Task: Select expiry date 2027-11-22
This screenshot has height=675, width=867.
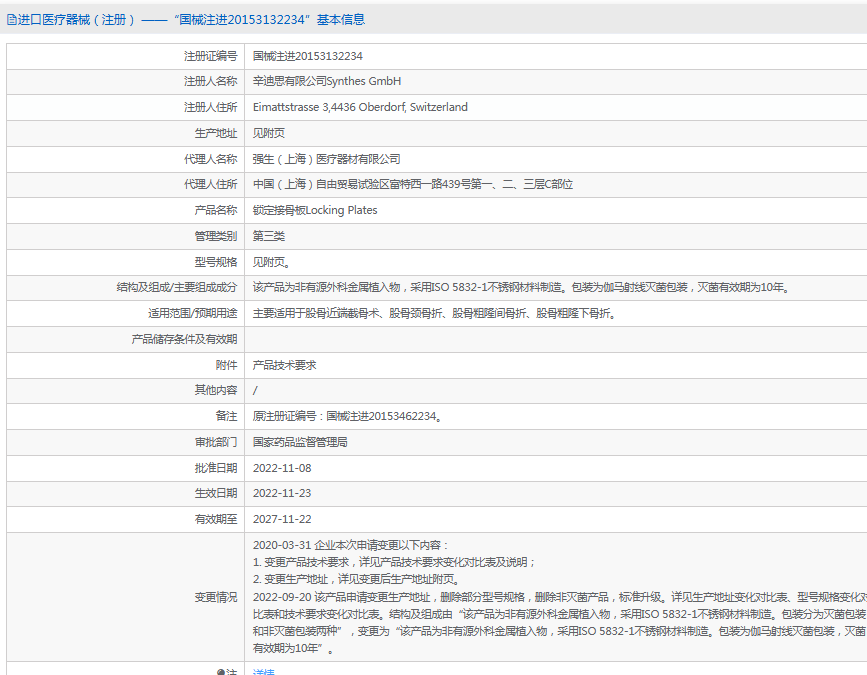Action: pyautogui.click(x=282, y=519)
